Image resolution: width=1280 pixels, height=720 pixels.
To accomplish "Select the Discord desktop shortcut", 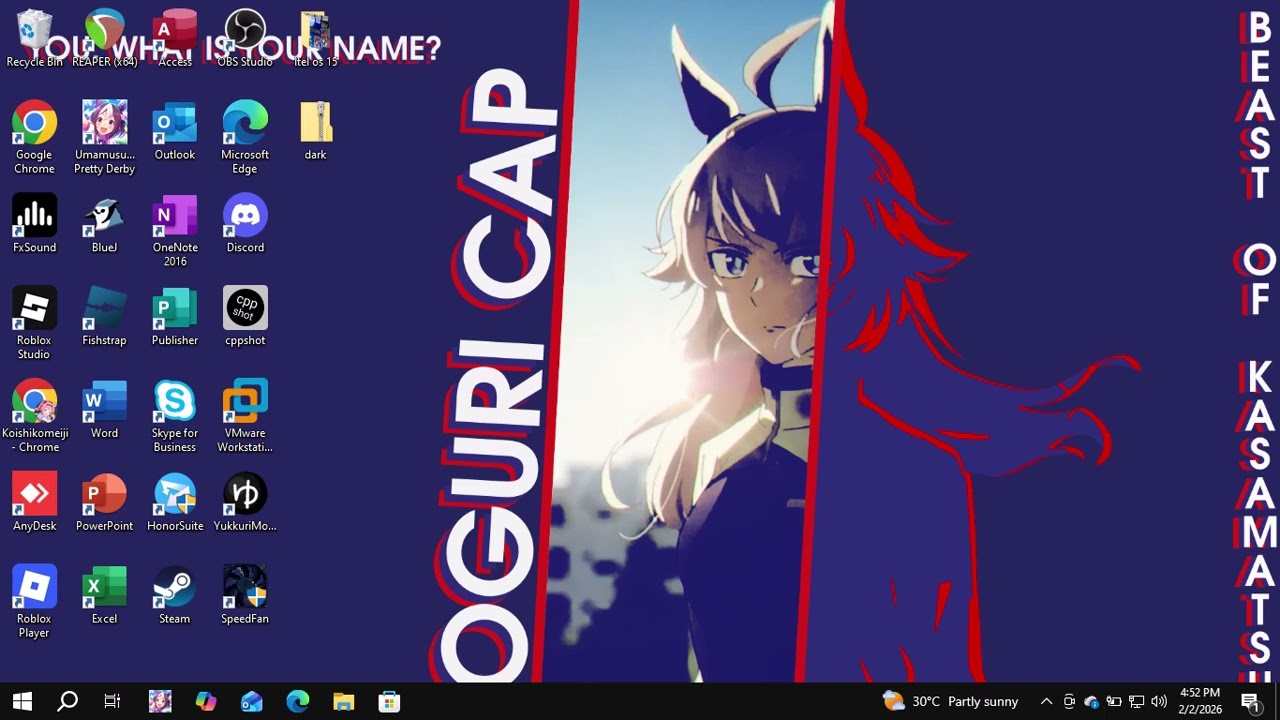I will [x=245, y=223].
